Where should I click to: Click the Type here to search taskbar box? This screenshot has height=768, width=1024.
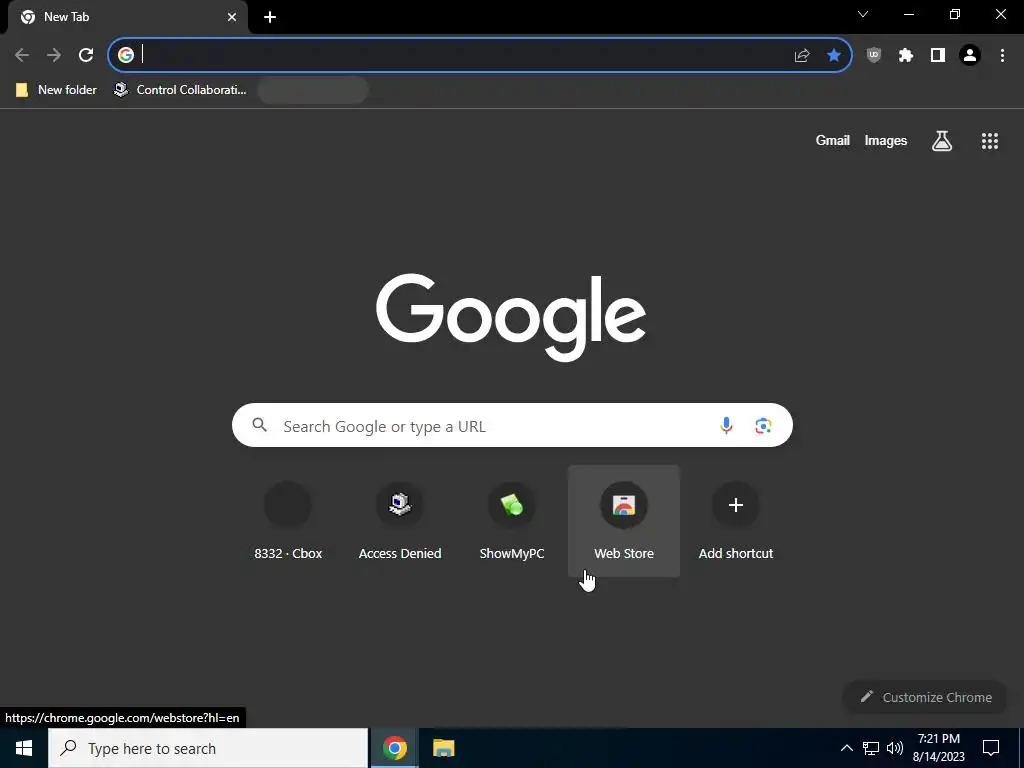tap(208, 748)
